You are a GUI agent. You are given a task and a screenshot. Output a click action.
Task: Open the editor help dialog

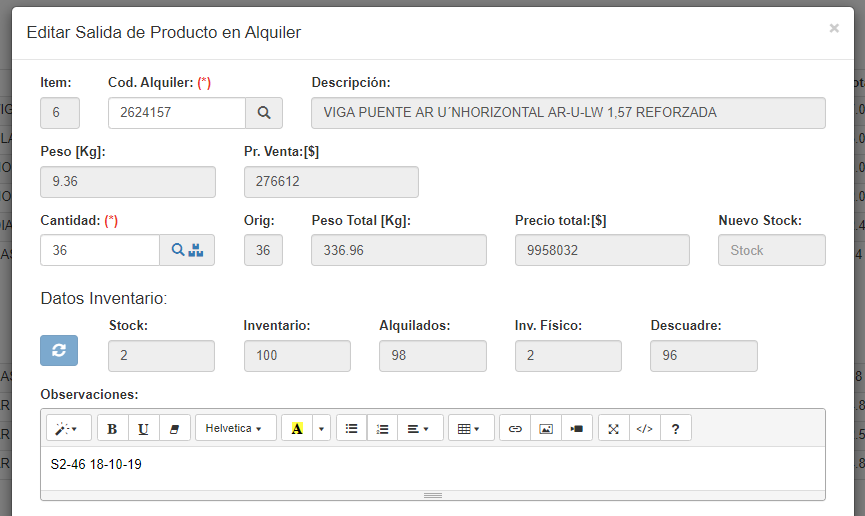(x=676, y=428)
